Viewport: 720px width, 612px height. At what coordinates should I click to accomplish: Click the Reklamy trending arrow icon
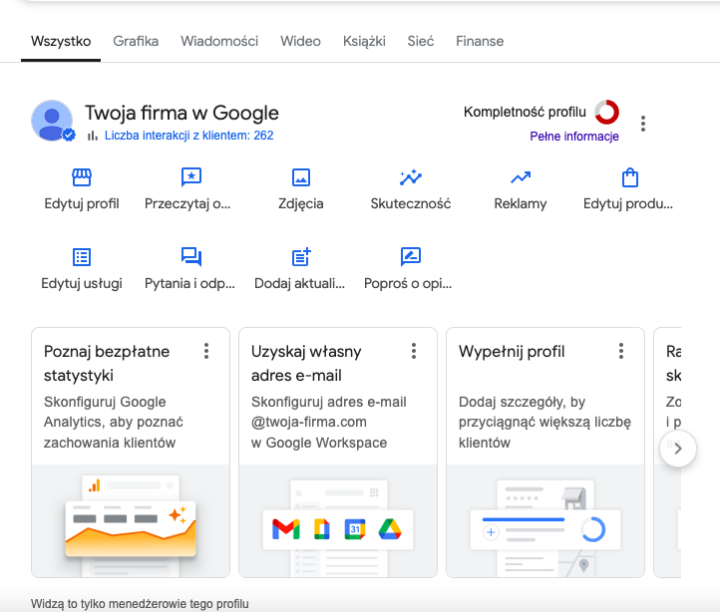tap(520, 178)
